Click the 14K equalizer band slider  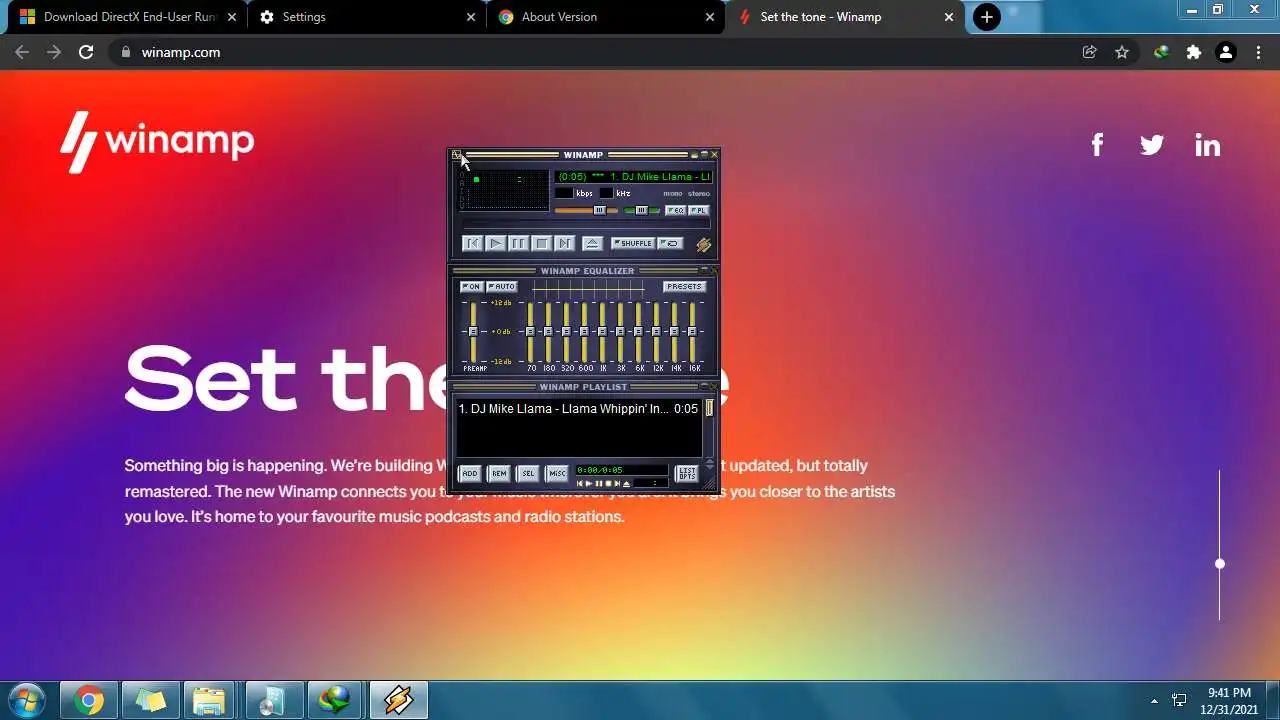(674, 332)
